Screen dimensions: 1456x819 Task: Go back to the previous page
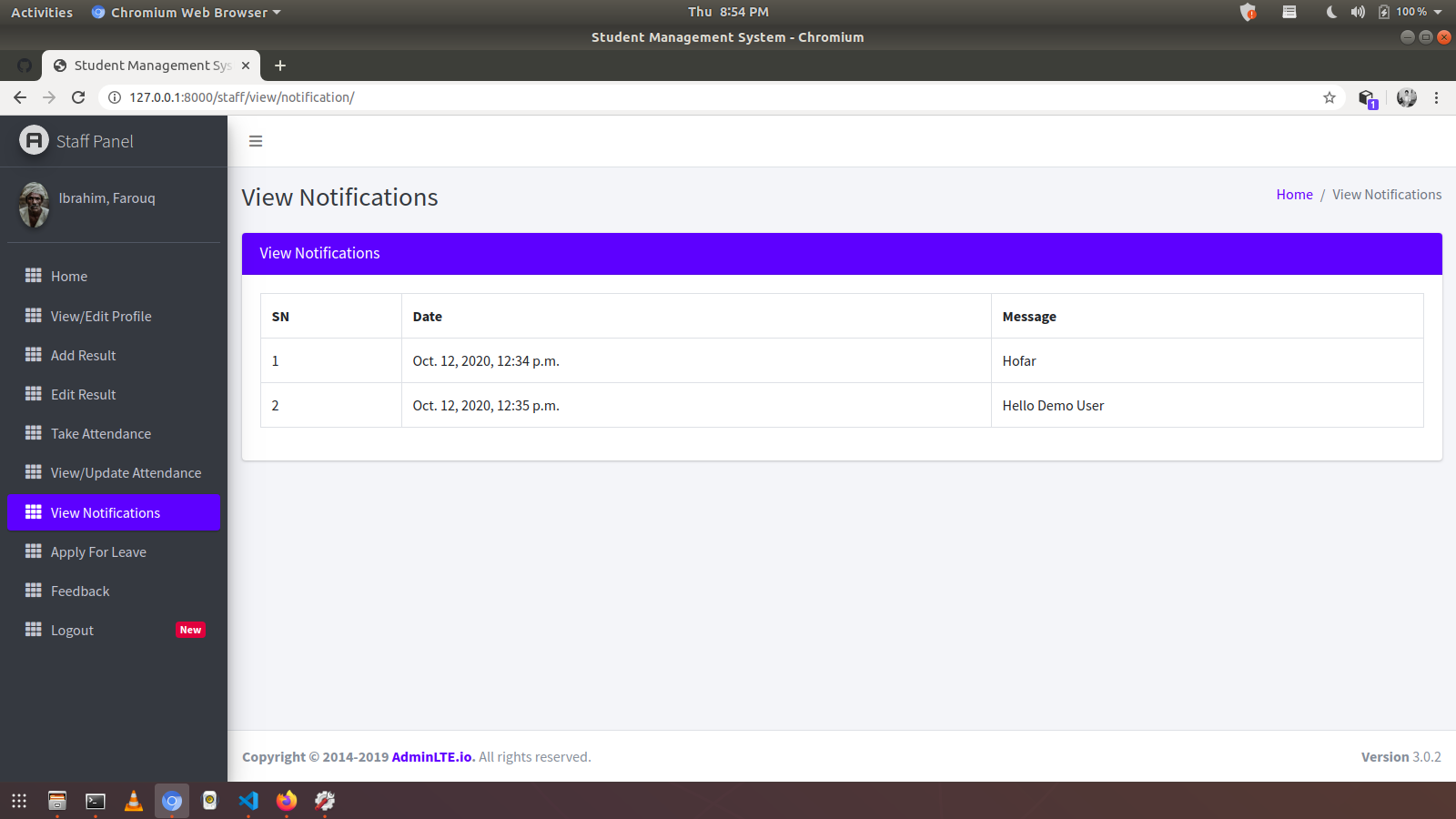pyautogui.click(x=20, y=97)
